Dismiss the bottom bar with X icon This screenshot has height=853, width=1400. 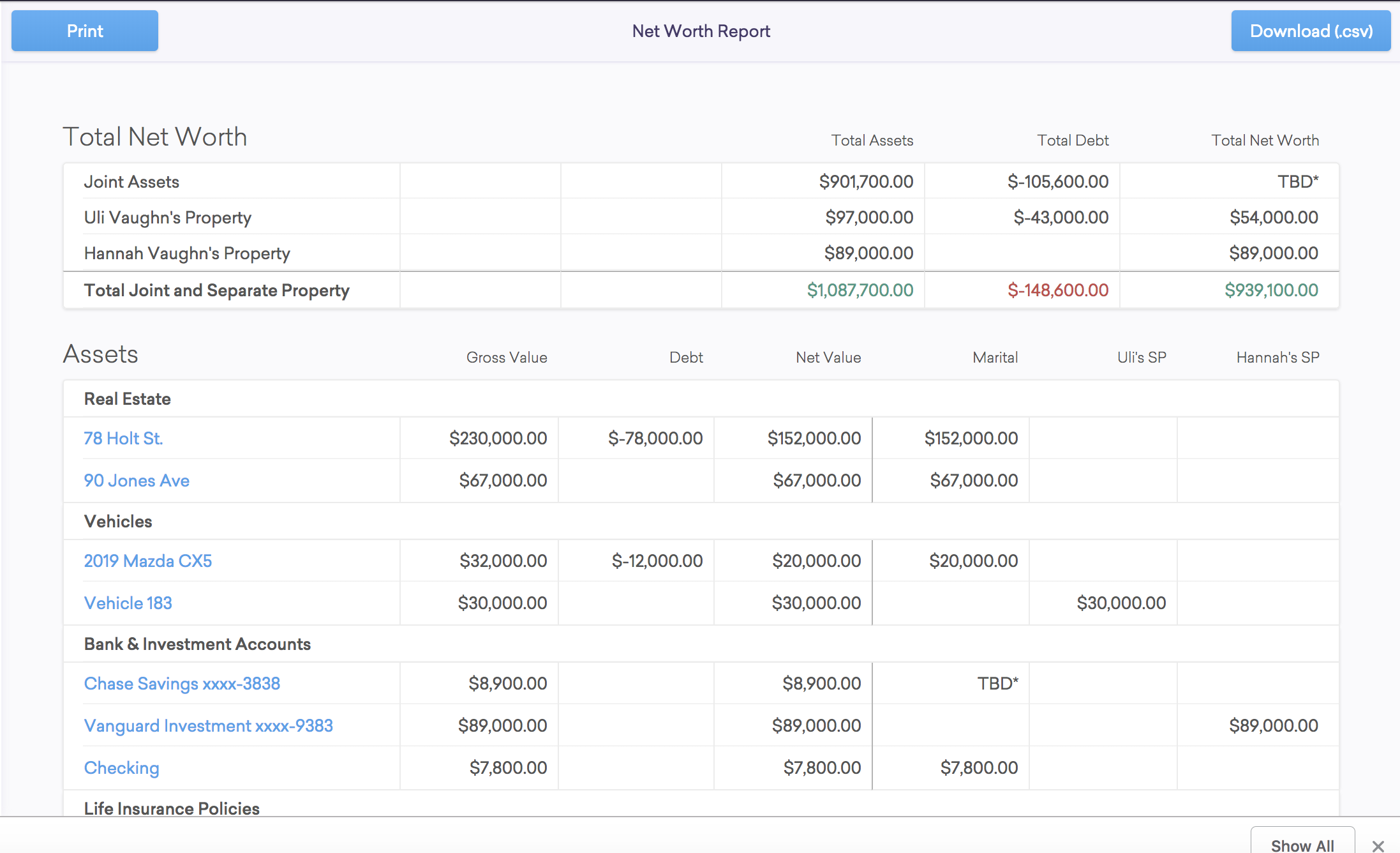[x=1378, y=846]
